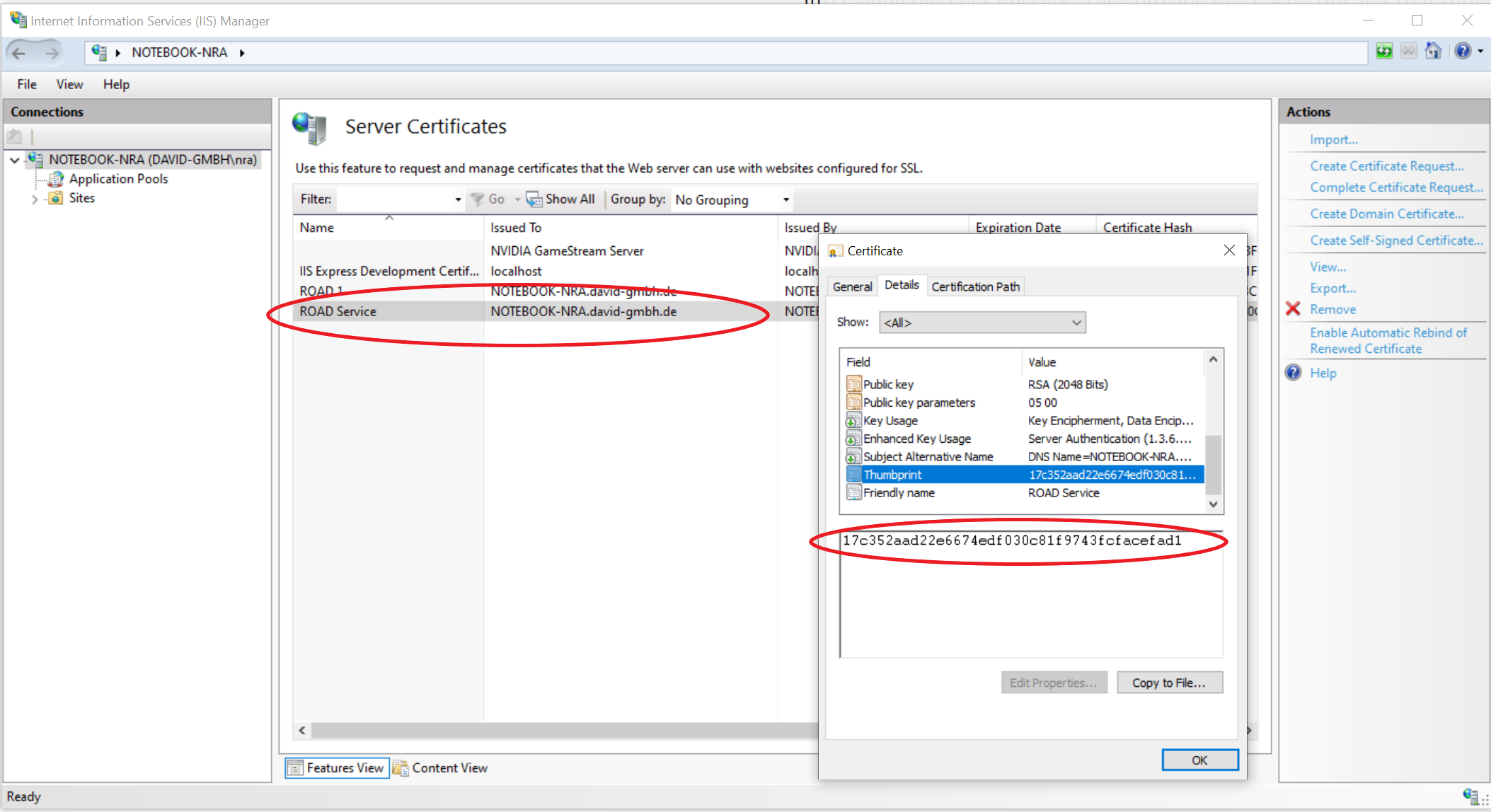Click the back navigation arrow
The width and height of the screenshot is (1491, 812).
19,52
